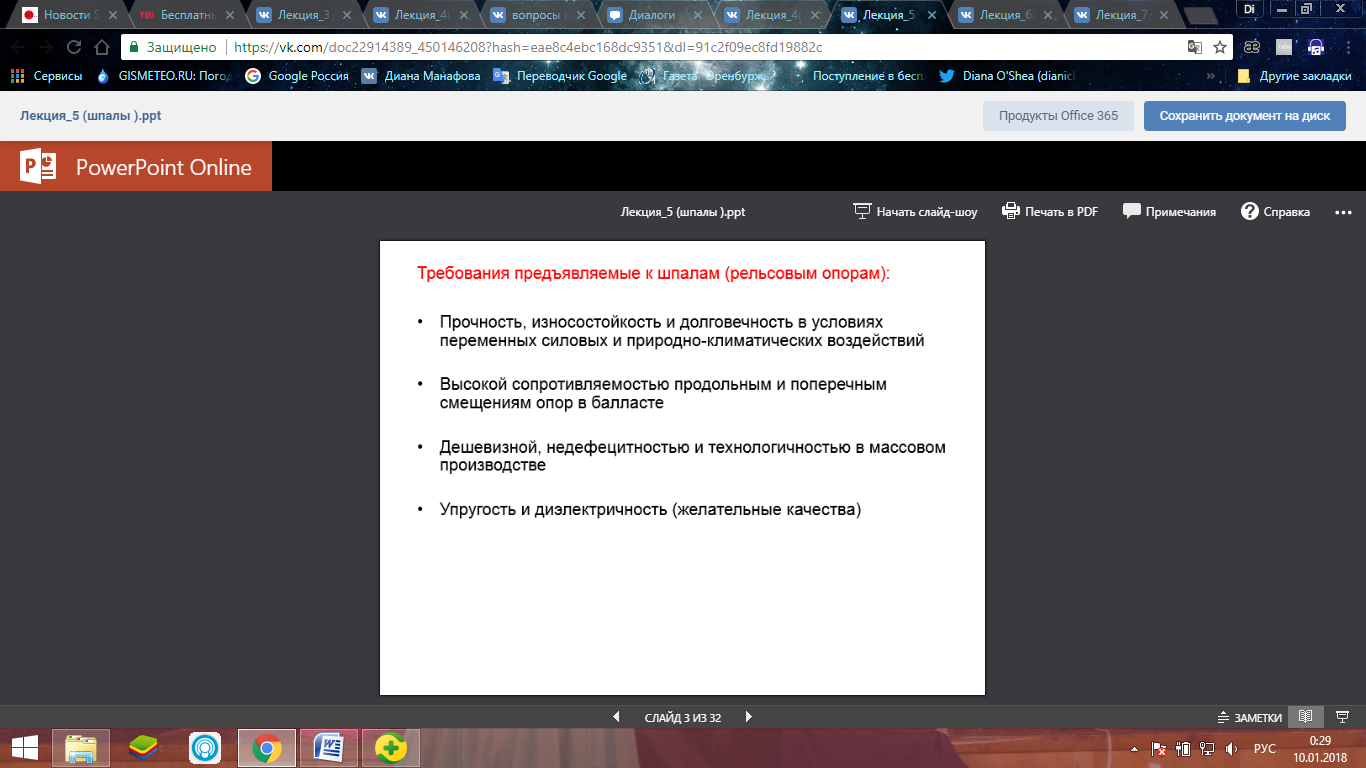Open the green plus app on taskbar
This screenshot has height=768, width=1366.
(391, 747)
